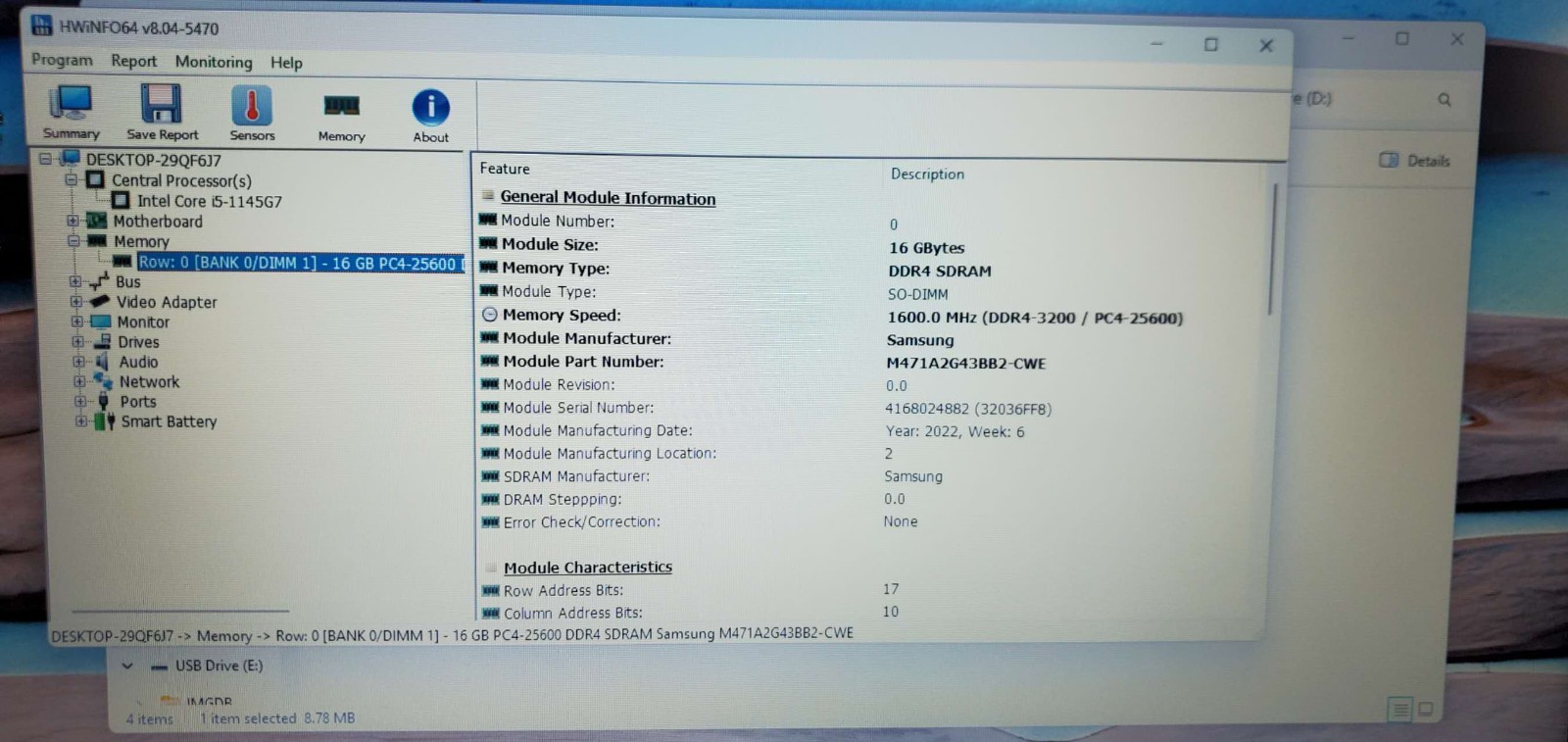Click the details pane vertical scrollbar
The height and width of the screenshot is (742, 1568).
(1272, 247)
